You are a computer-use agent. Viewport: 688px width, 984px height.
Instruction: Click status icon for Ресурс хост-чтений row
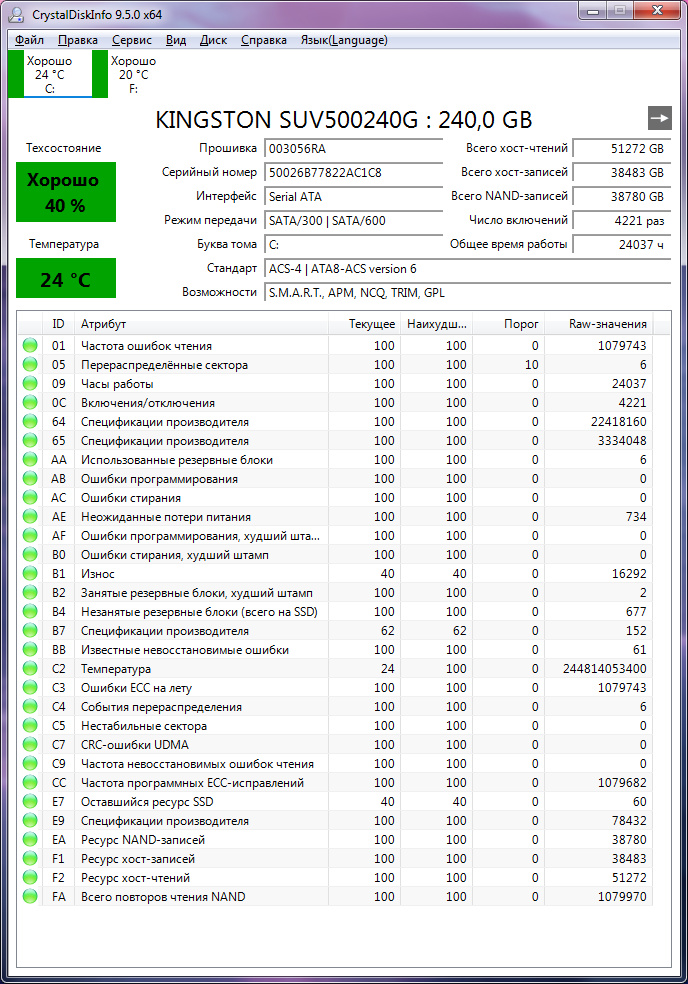pos(30,877)
